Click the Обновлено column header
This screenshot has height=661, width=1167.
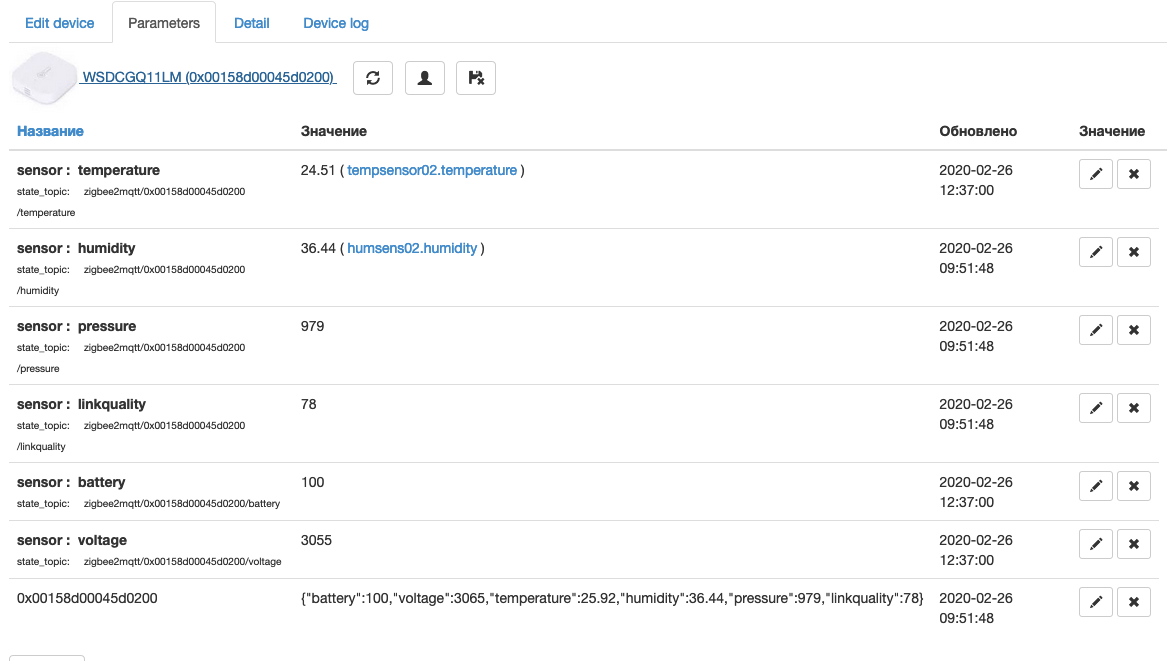click(x=978, y=131)
